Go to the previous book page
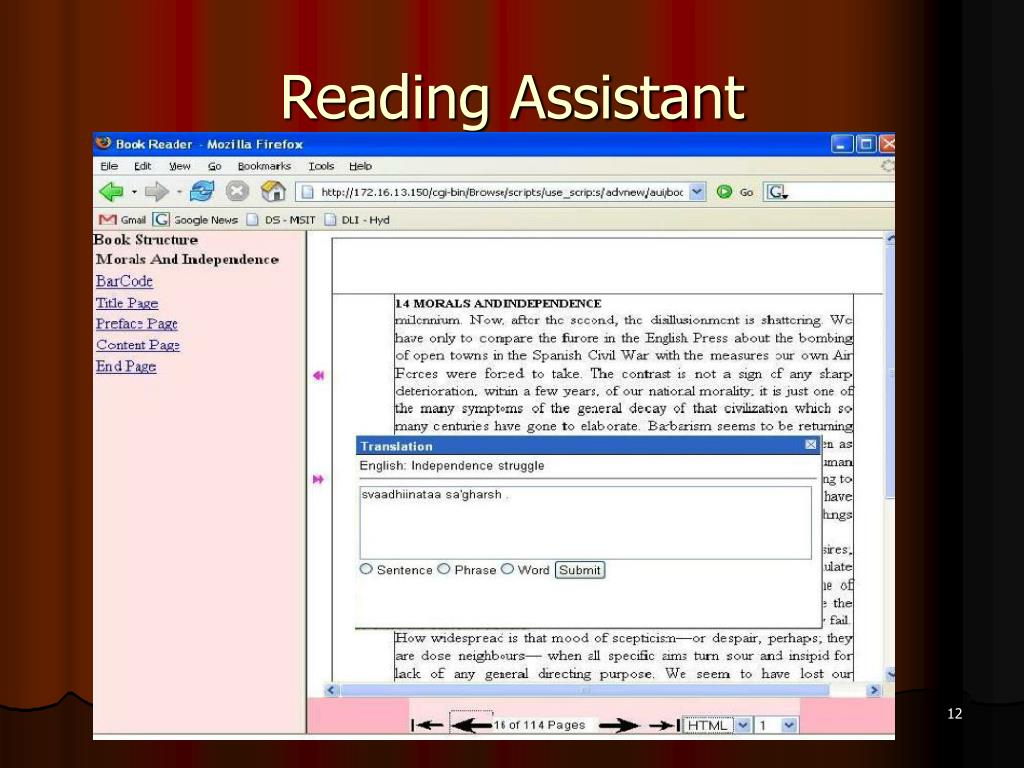 point(471,724)
